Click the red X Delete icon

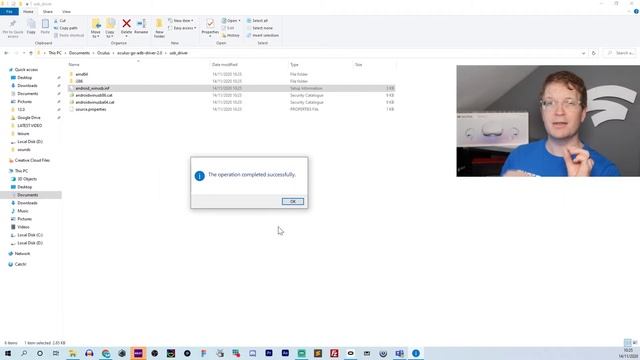pos(127,24)
